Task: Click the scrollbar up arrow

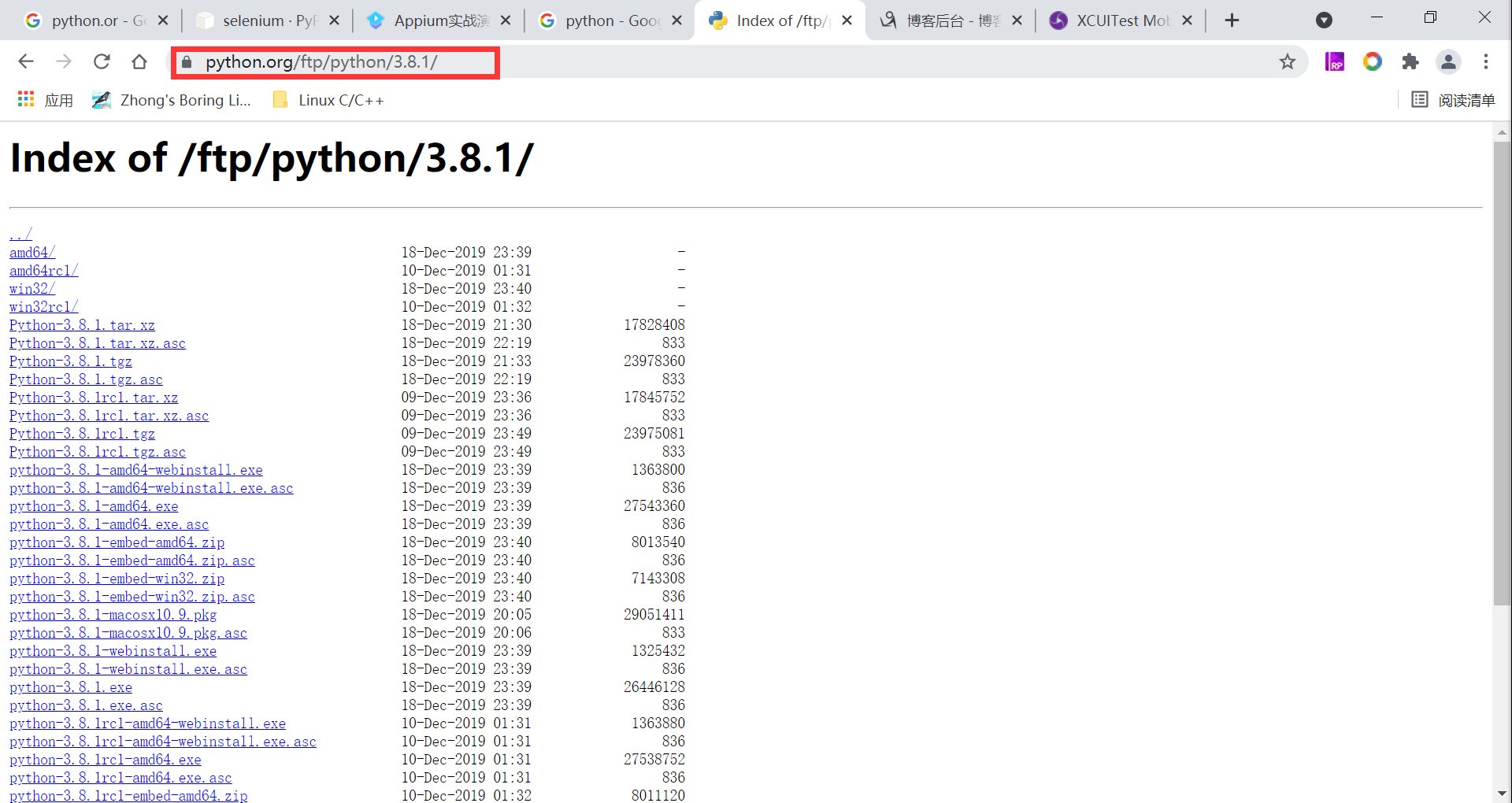Action: (x=1502, y=131)
